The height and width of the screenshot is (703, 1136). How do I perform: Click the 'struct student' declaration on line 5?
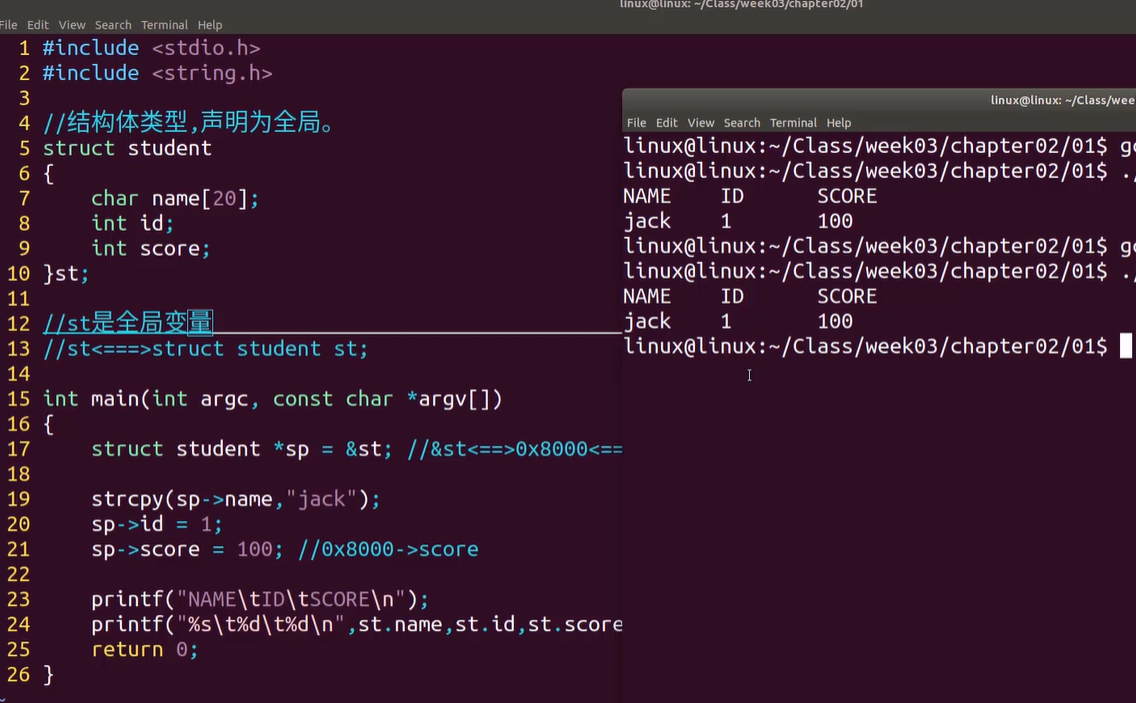[128, 149]
